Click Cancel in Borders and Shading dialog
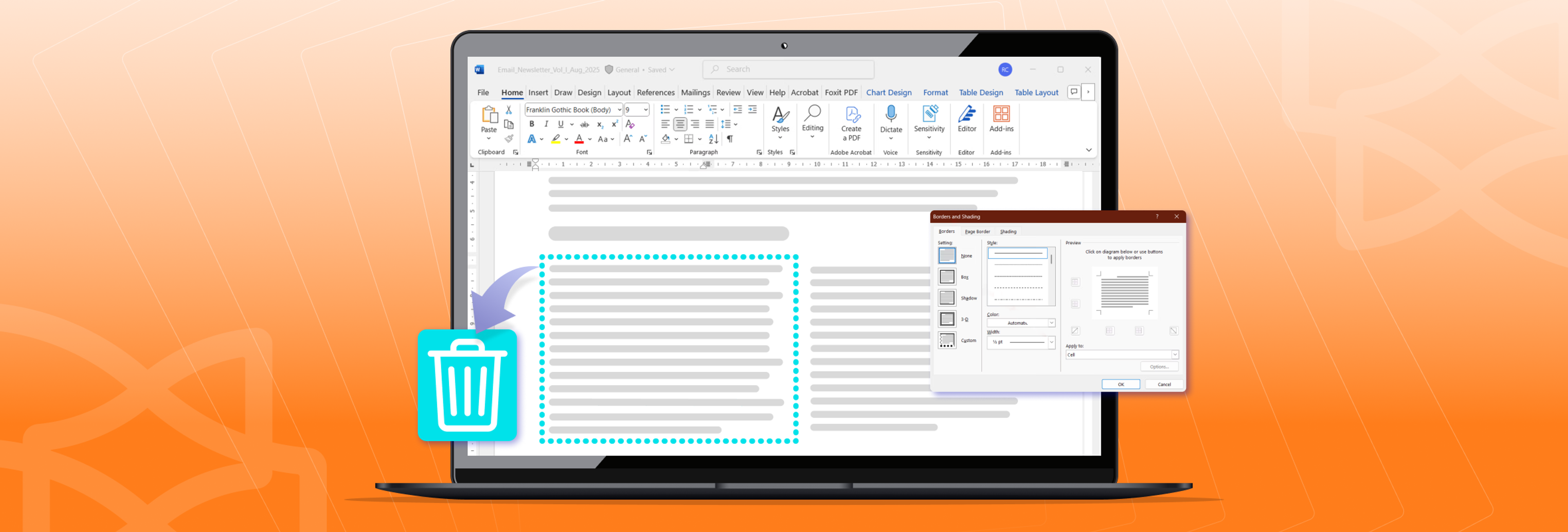The image size is (1568, 532). click(1163, 384)
